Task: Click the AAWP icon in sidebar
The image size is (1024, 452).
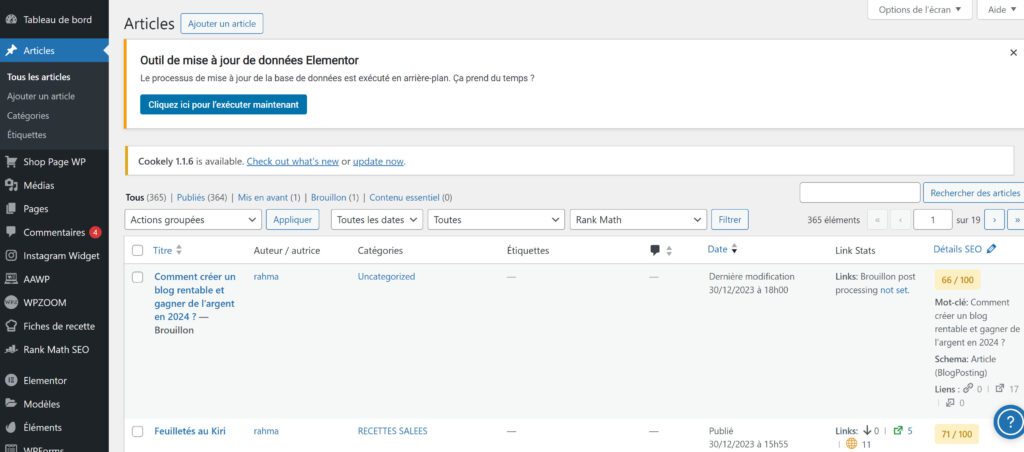Action: point(10,279)
